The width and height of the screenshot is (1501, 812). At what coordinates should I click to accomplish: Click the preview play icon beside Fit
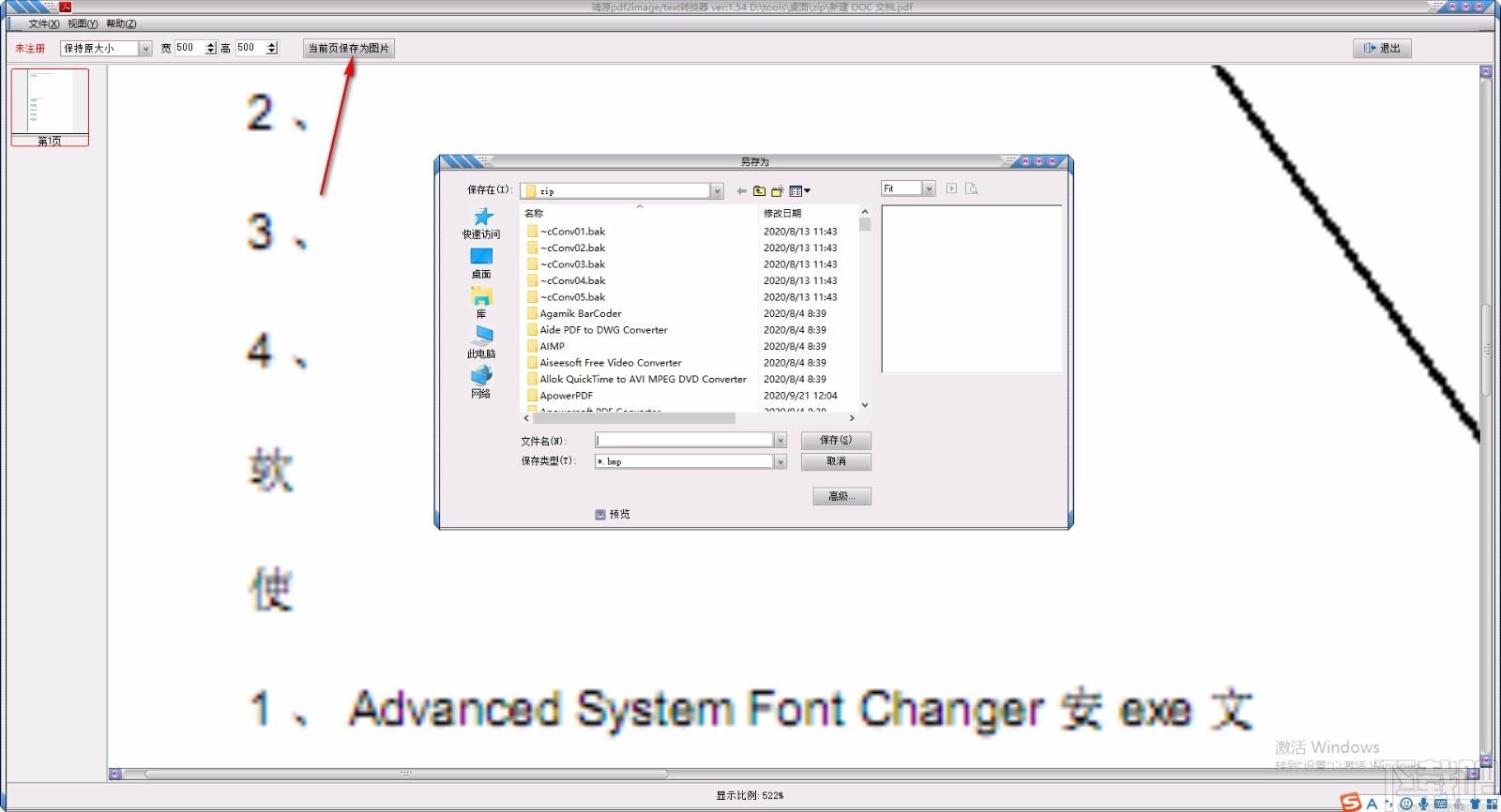pyautogui.click(x=951, y=188)
